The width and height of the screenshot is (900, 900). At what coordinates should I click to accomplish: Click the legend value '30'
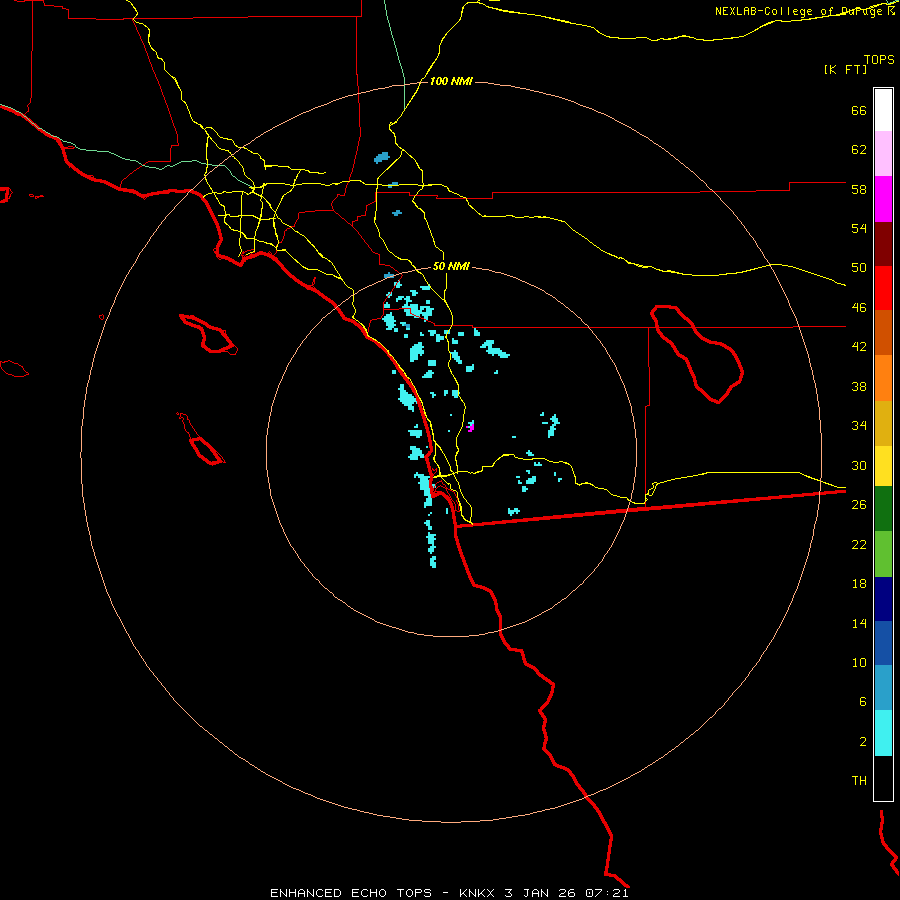pos(859,465)
